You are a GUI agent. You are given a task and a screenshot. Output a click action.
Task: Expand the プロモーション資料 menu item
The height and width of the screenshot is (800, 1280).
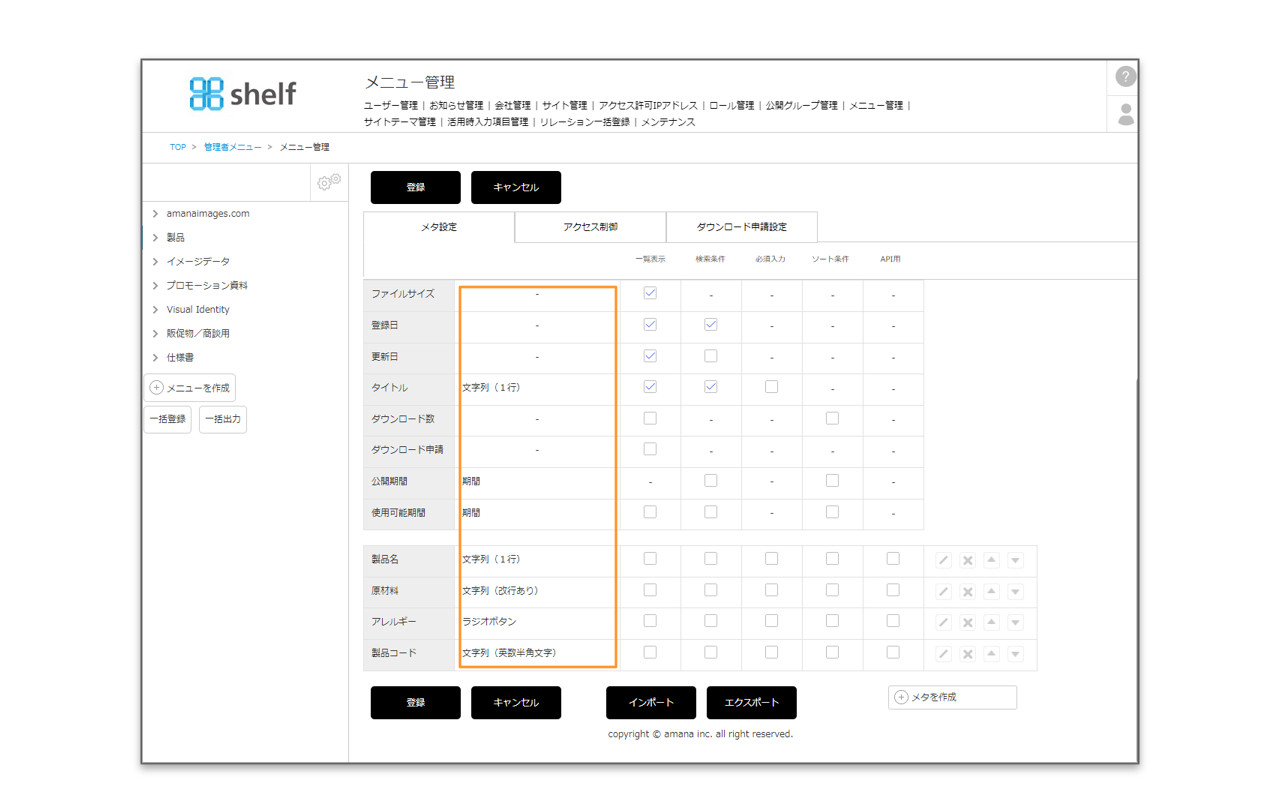[156, 285]
